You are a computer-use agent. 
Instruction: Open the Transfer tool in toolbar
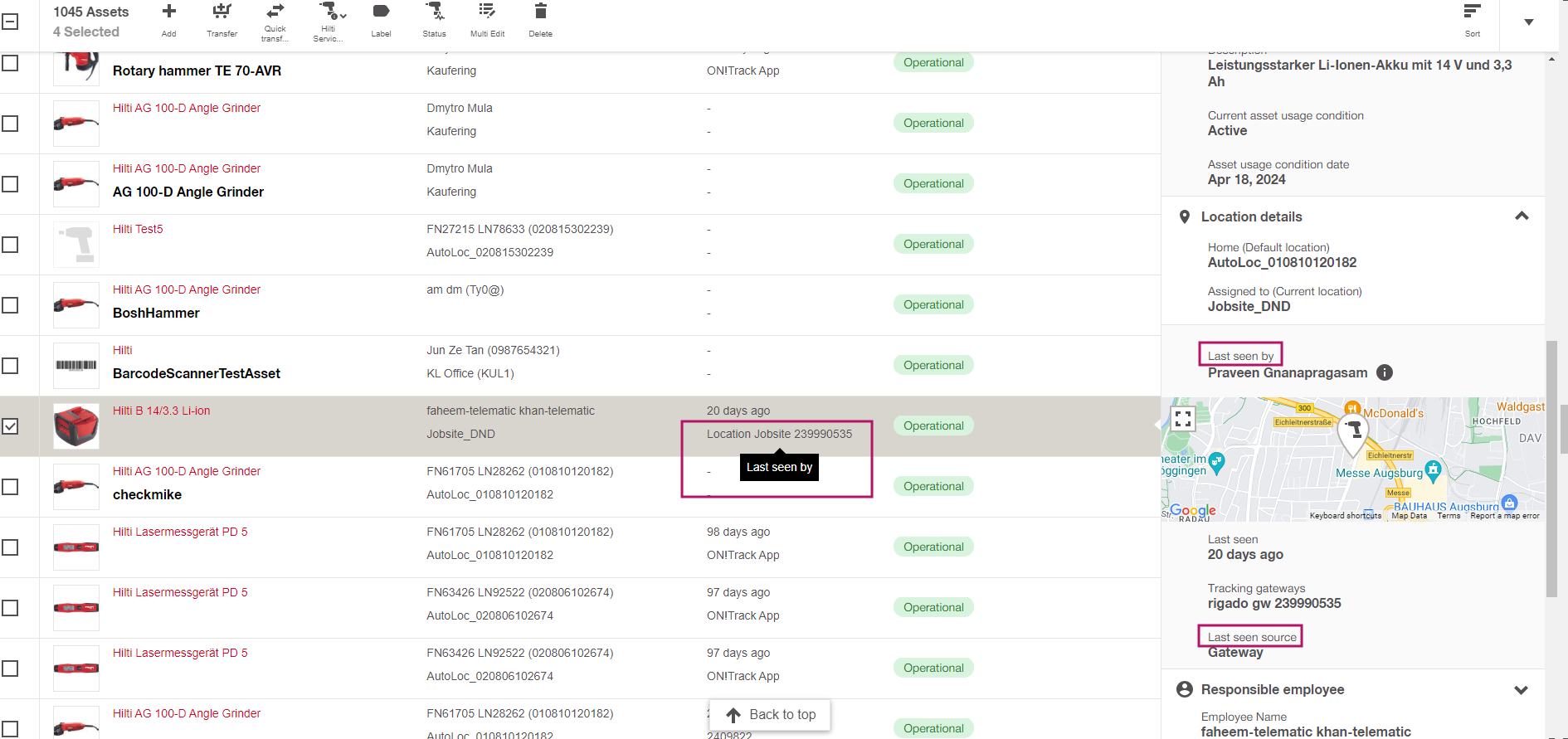[x=222, y=12]
